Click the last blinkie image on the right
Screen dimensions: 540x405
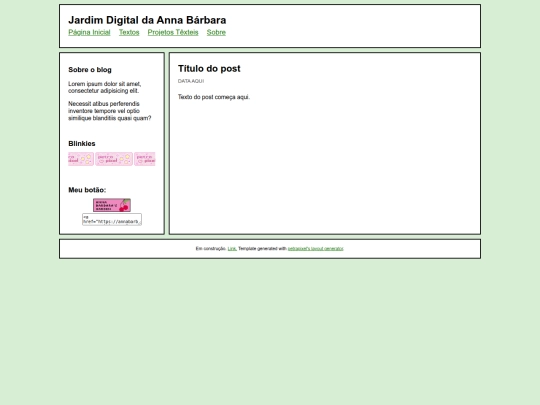145,159
